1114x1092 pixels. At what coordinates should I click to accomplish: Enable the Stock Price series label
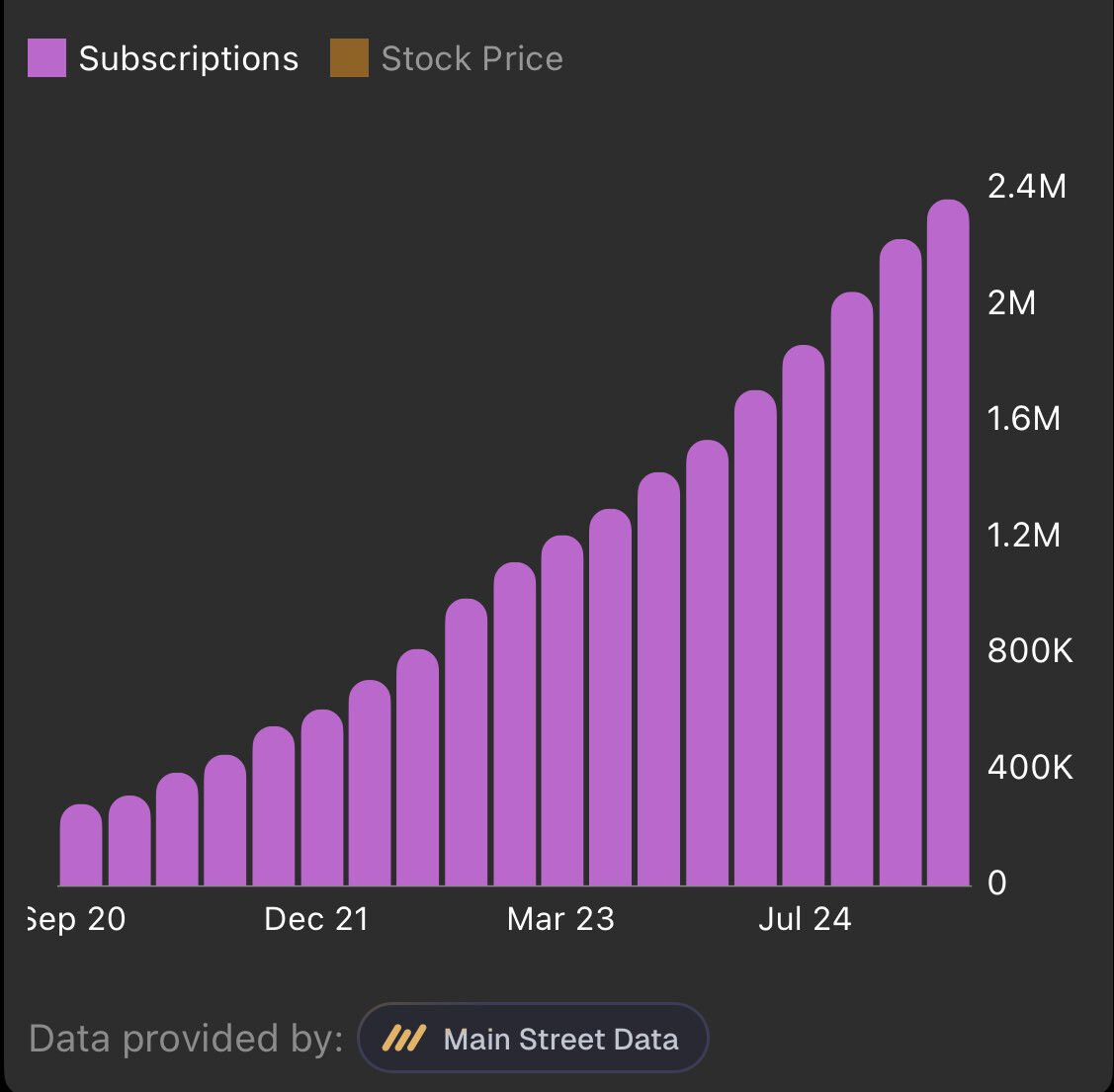[x=471, y=58]
